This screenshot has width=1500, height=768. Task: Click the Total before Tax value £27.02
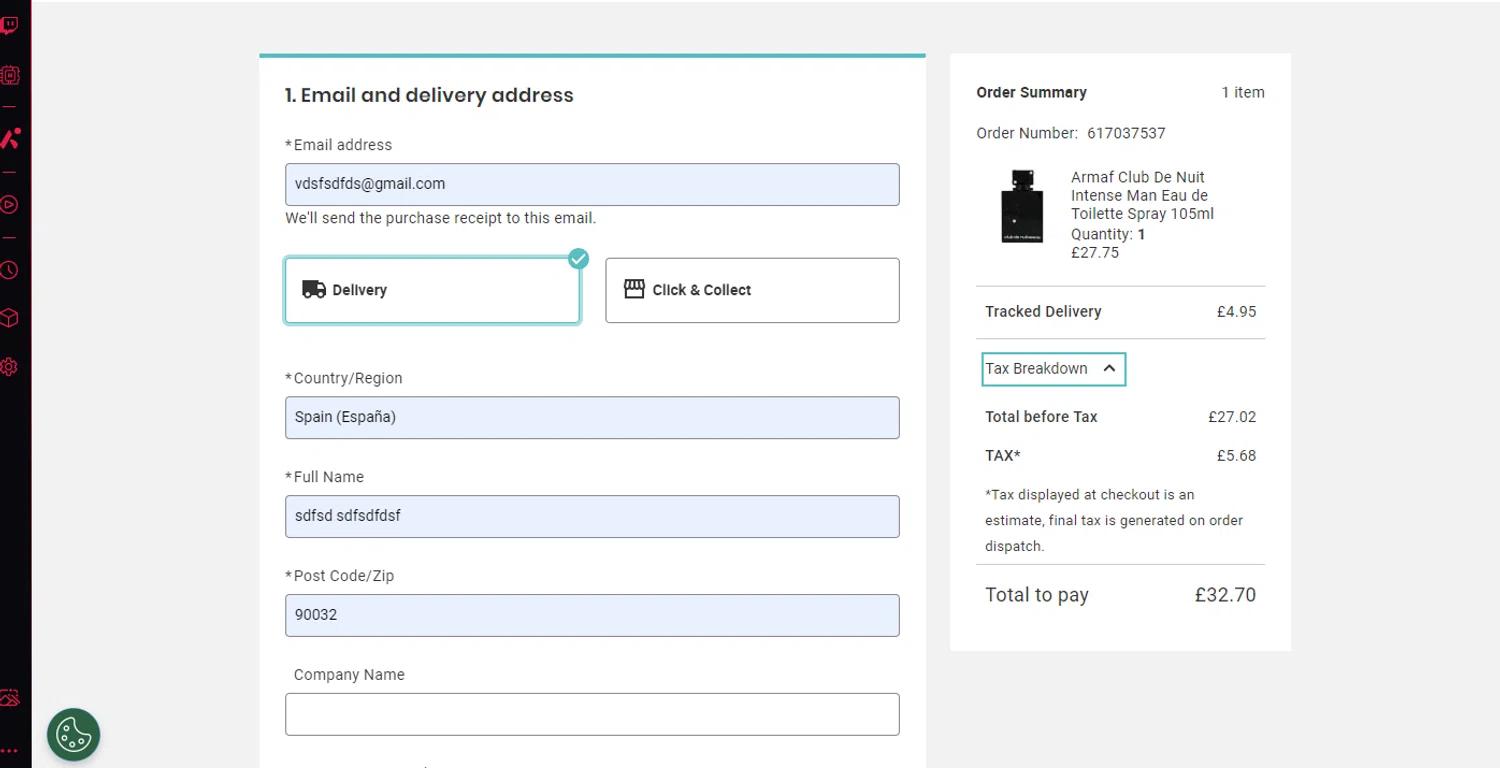click(x=1232, y=417)
